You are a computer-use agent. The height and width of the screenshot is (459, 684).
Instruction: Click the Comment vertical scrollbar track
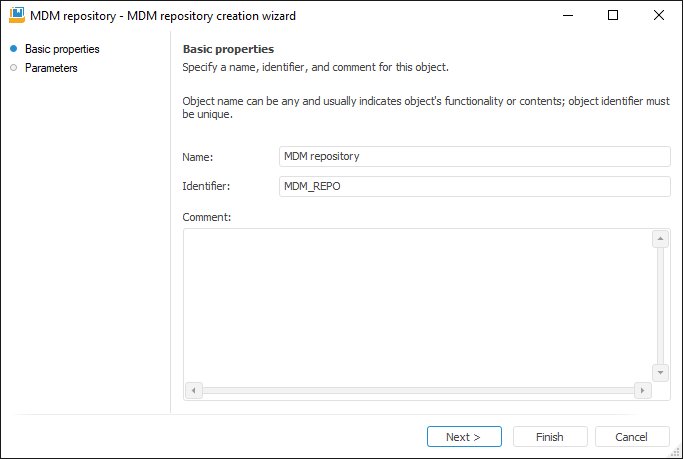(x=660, y=305)
